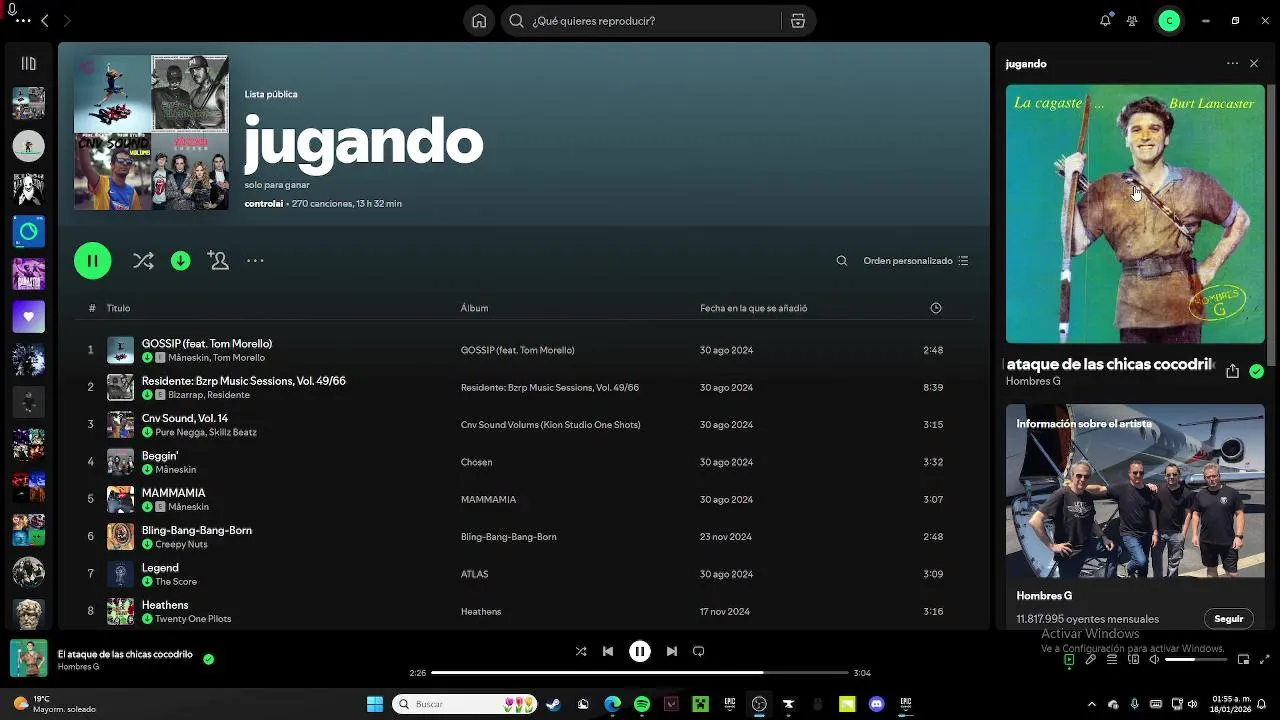1280x720 pixels.
Task: Enter full screen with the expand icon
Action: (1265, 660)
